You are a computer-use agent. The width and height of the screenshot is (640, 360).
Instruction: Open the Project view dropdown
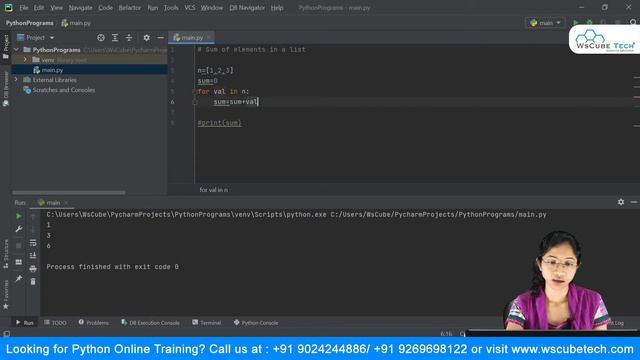(36, 38)
